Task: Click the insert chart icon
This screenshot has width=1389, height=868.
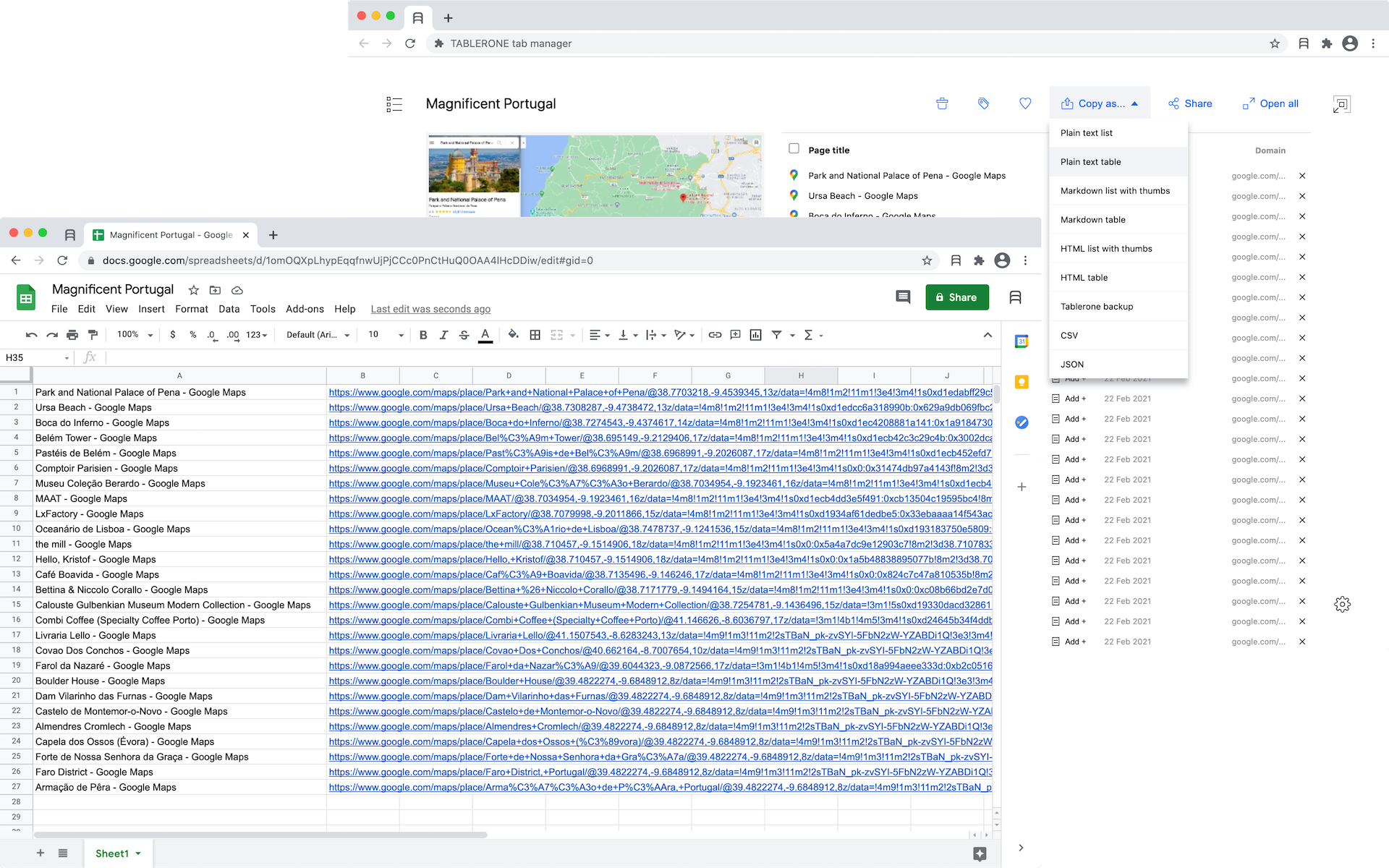Action: click(x=756, y=335)
